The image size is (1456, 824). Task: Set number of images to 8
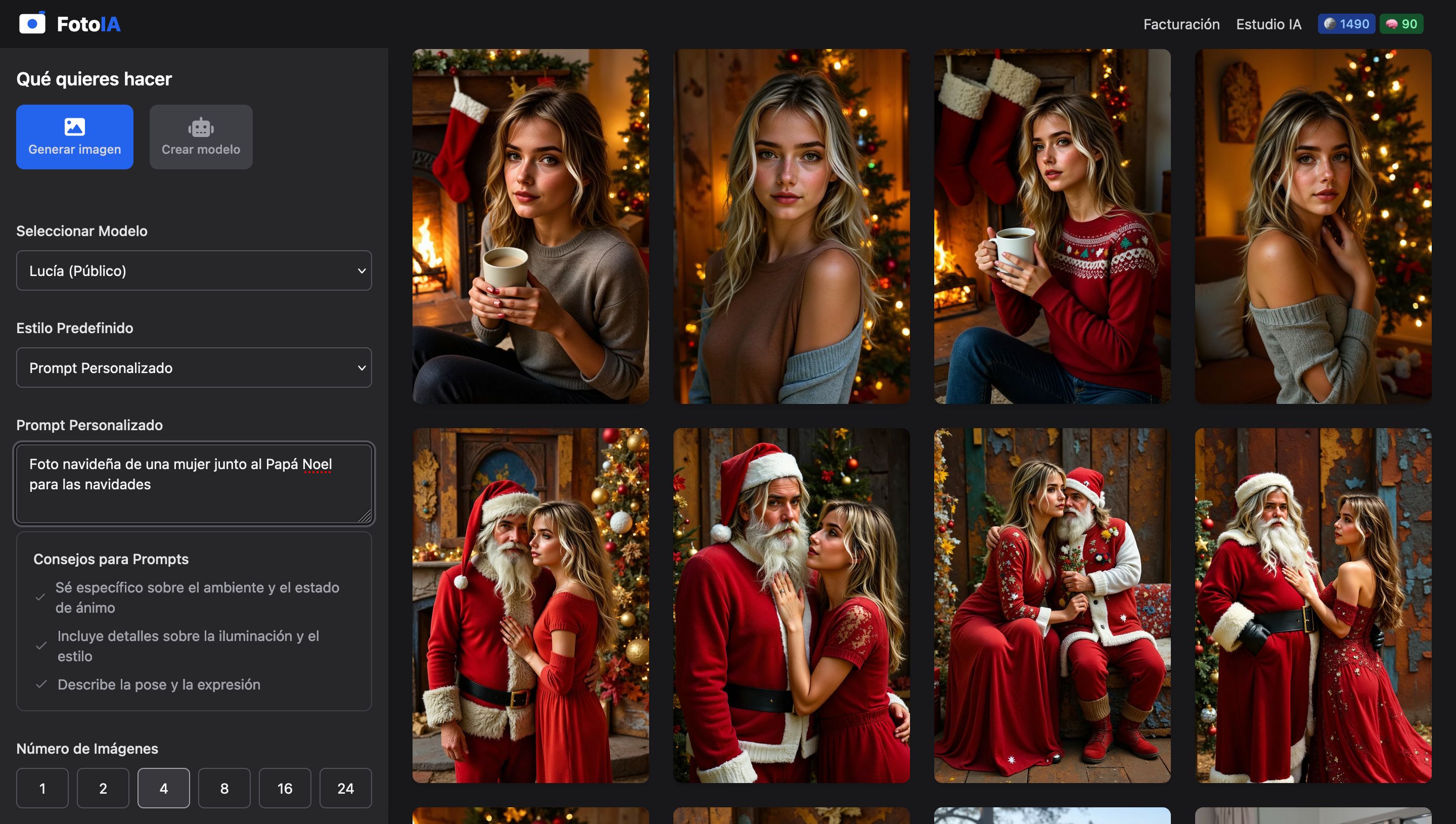tap(224, 788)
